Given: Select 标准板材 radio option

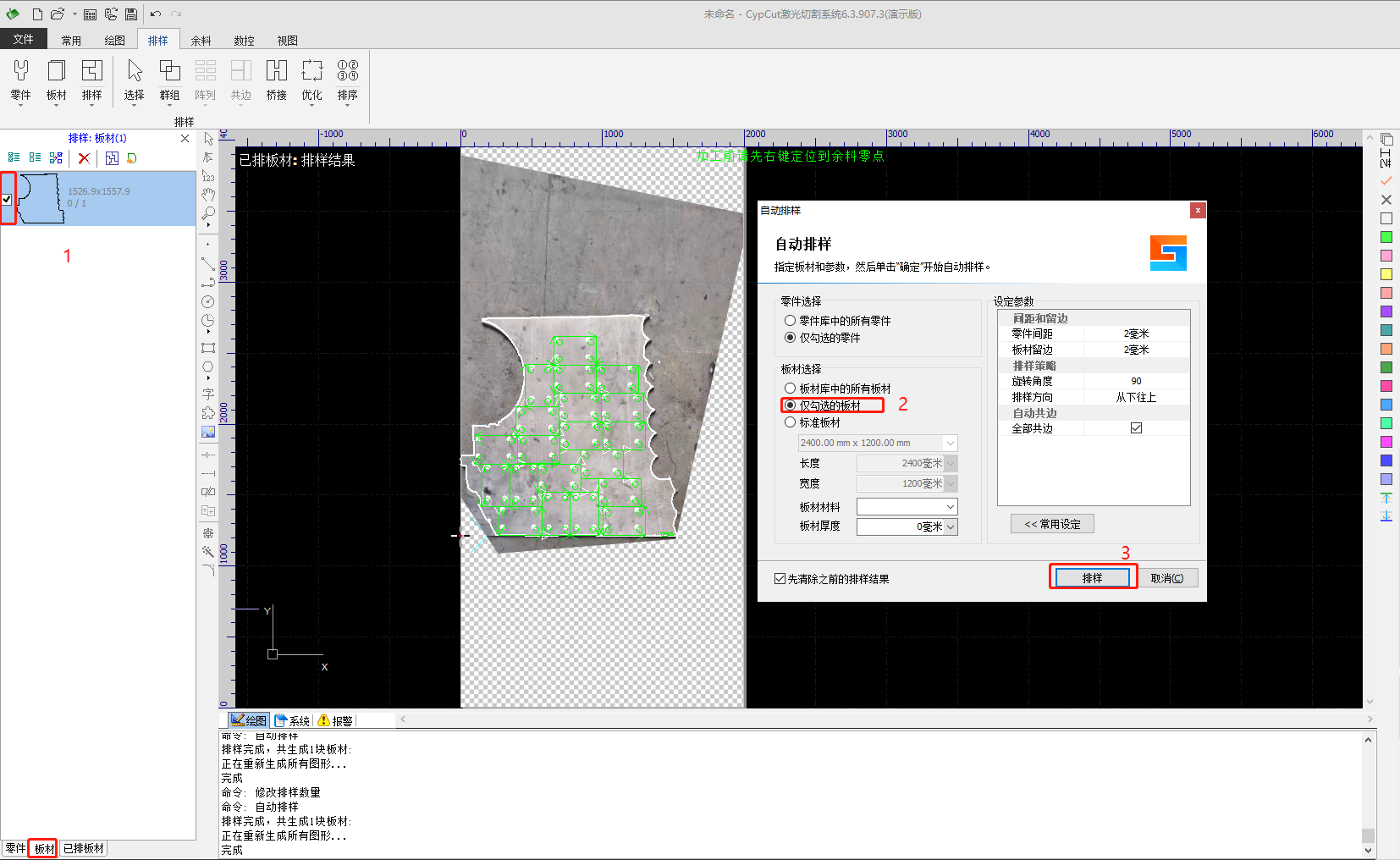Looking at the screenshot, I should 790,422.
